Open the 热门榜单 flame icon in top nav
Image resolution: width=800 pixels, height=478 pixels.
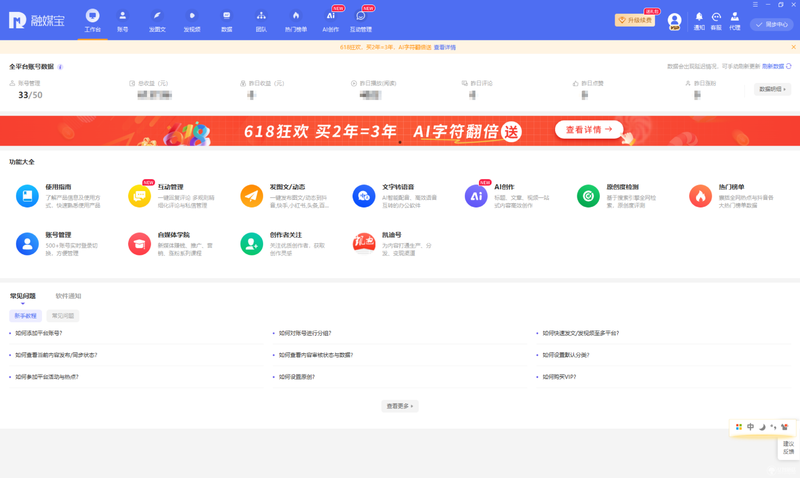click(x=296, y=16)
